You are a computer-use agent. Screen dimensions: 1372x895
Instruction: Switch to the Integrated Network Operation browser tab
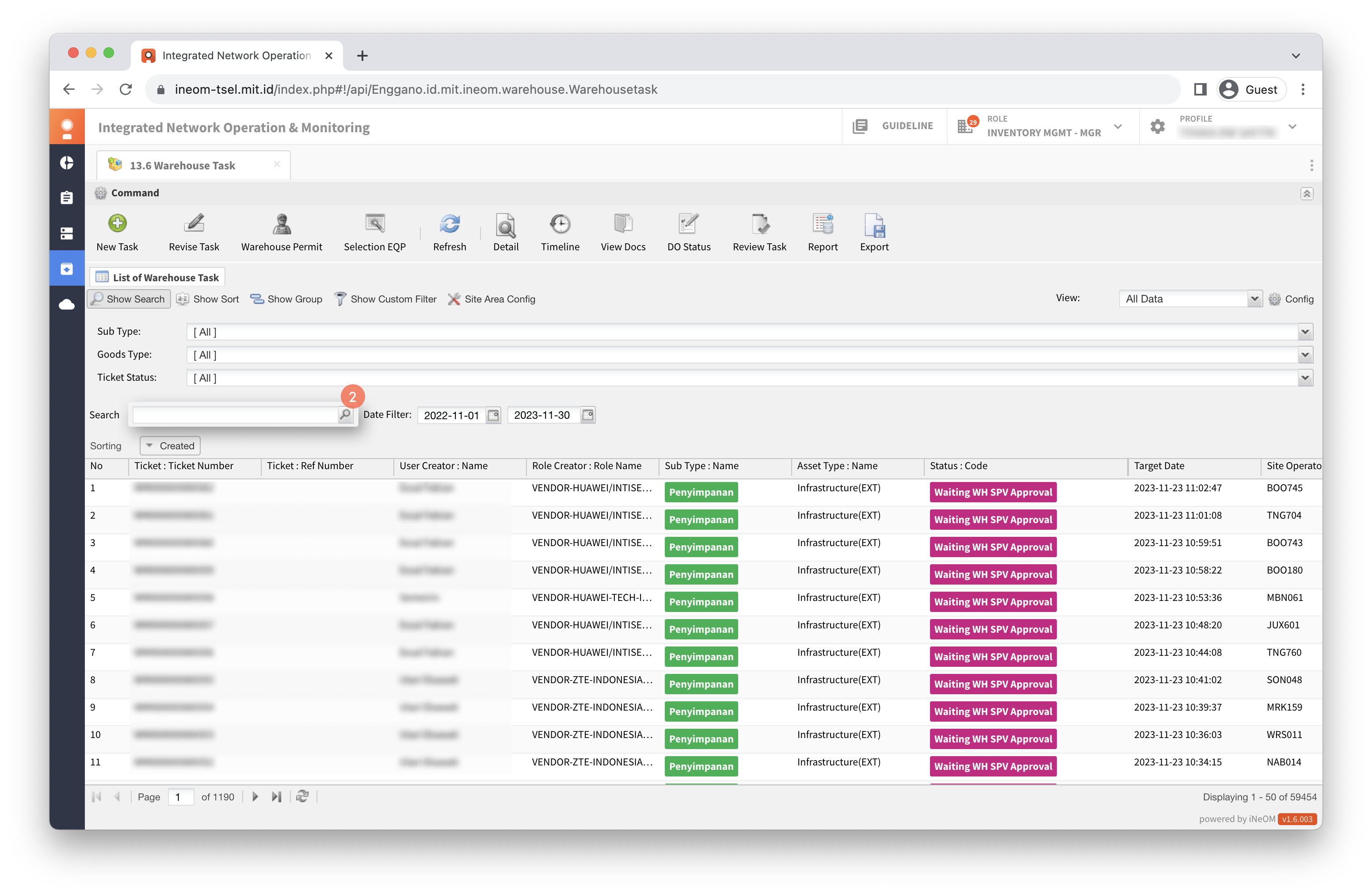(x=236, y=55)
